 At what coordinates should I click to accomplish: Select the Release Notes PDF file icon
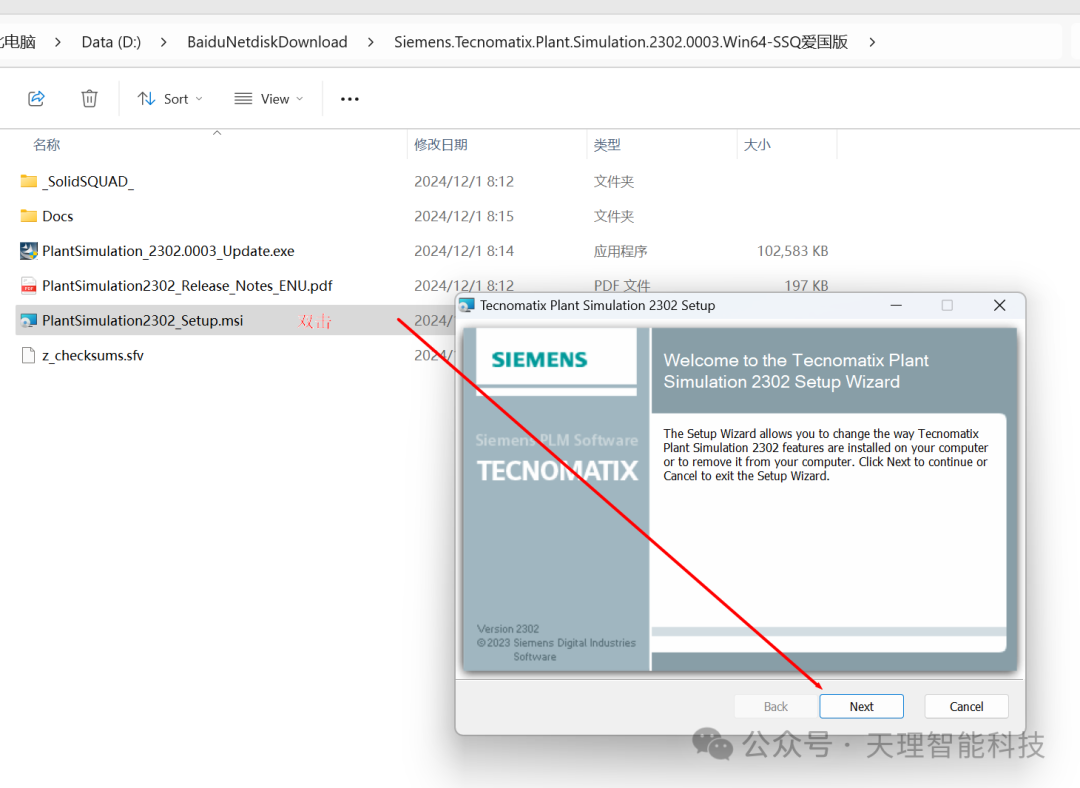point(28,285)
